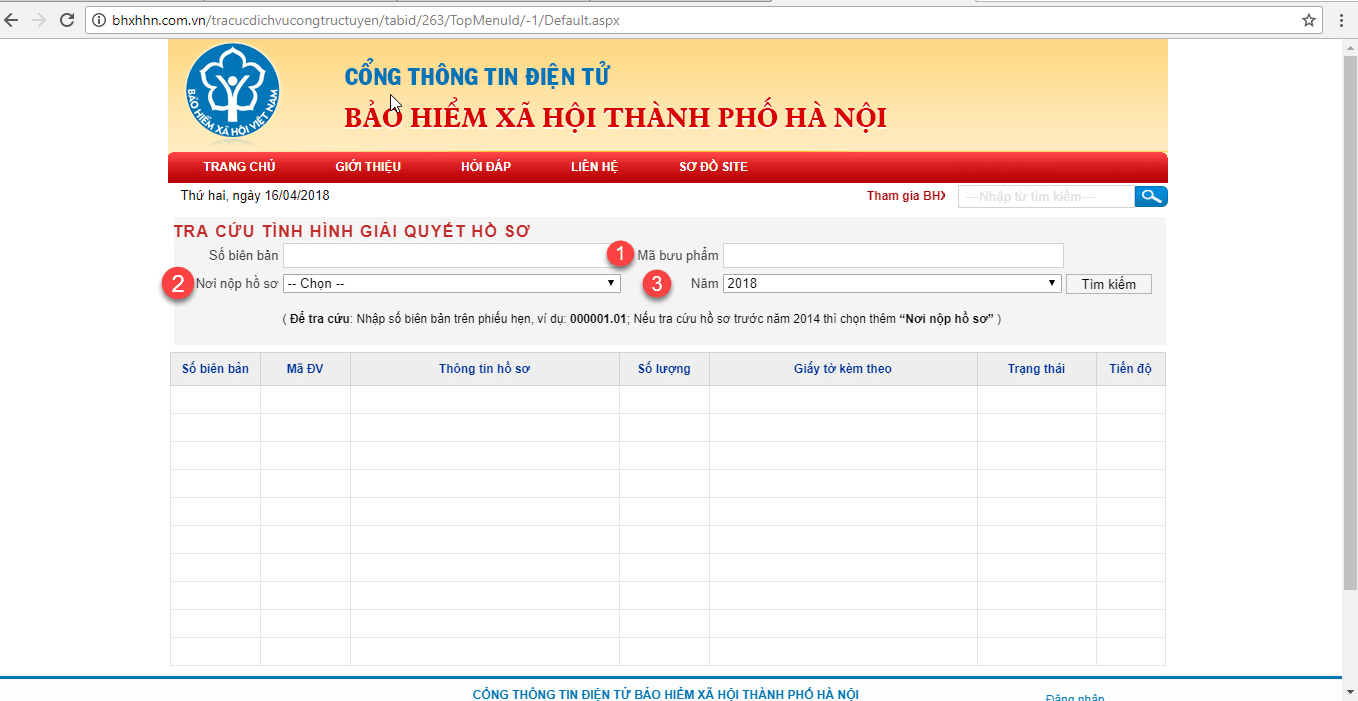Click the address bar URL
This screenshot has height=701, width=1358.
click(366, 20)
